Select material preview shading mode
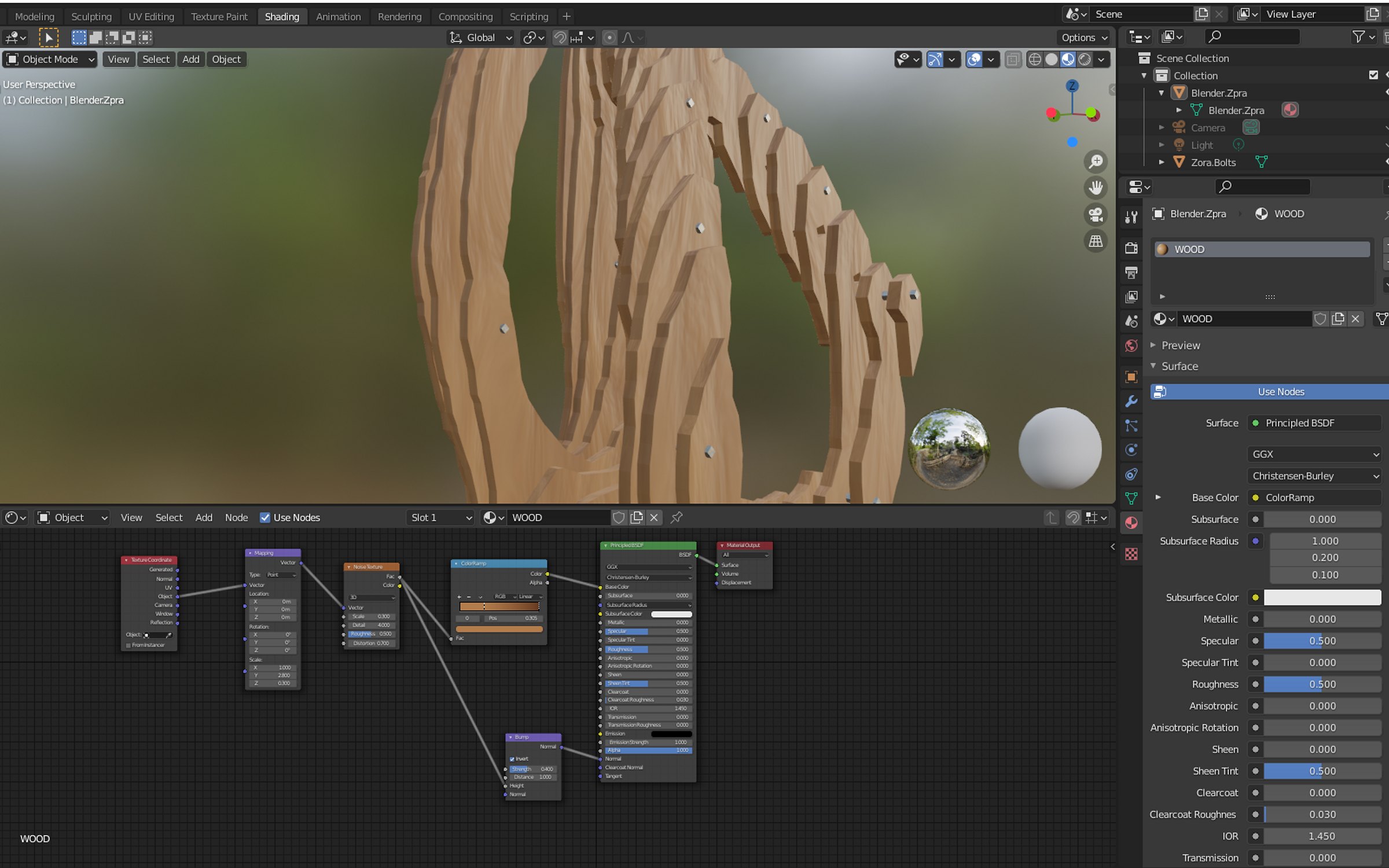Screen dimensions: 1389x868 pos(1068,59)
